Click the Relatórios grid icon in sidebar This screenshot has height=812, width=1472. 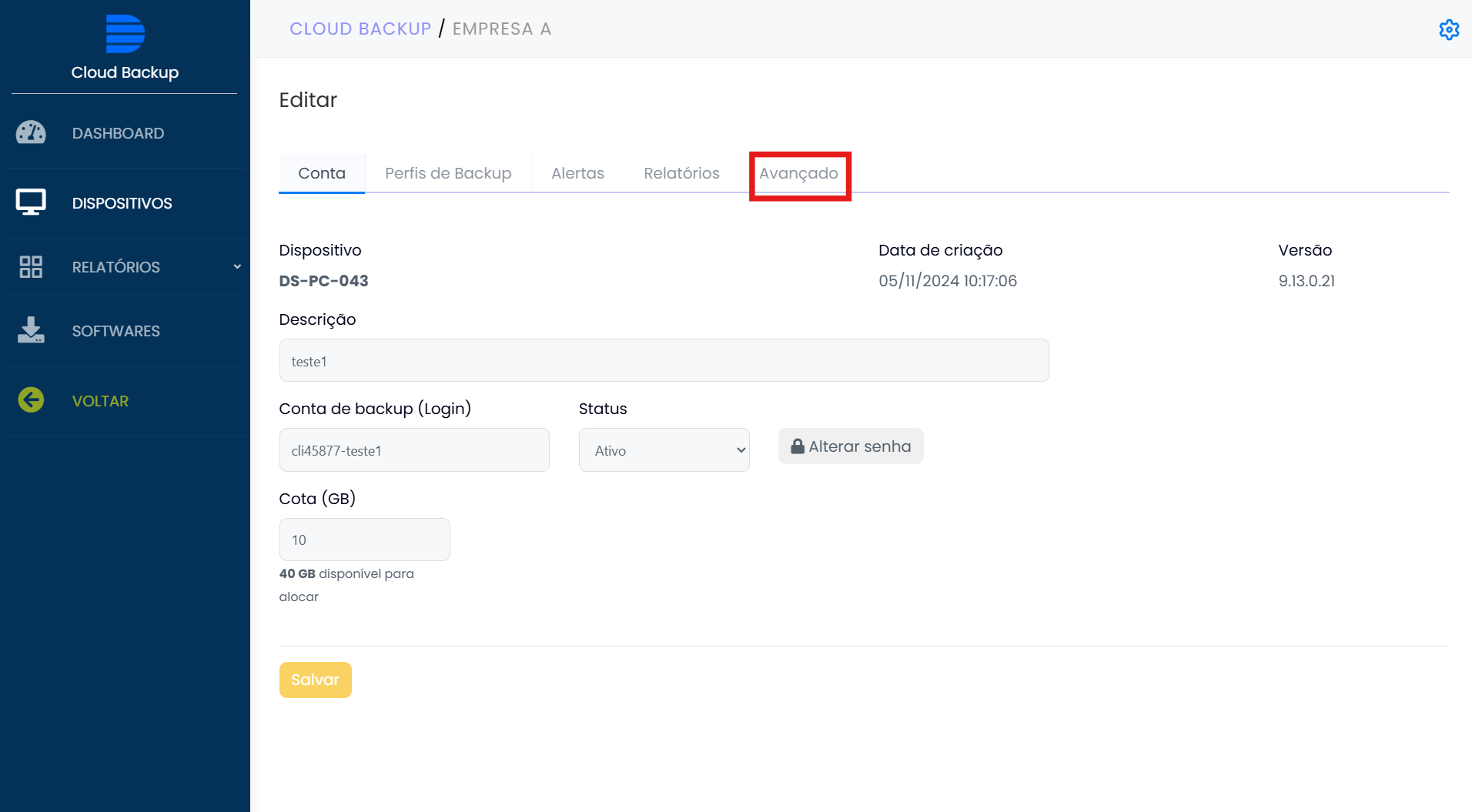tap(31, 267)
